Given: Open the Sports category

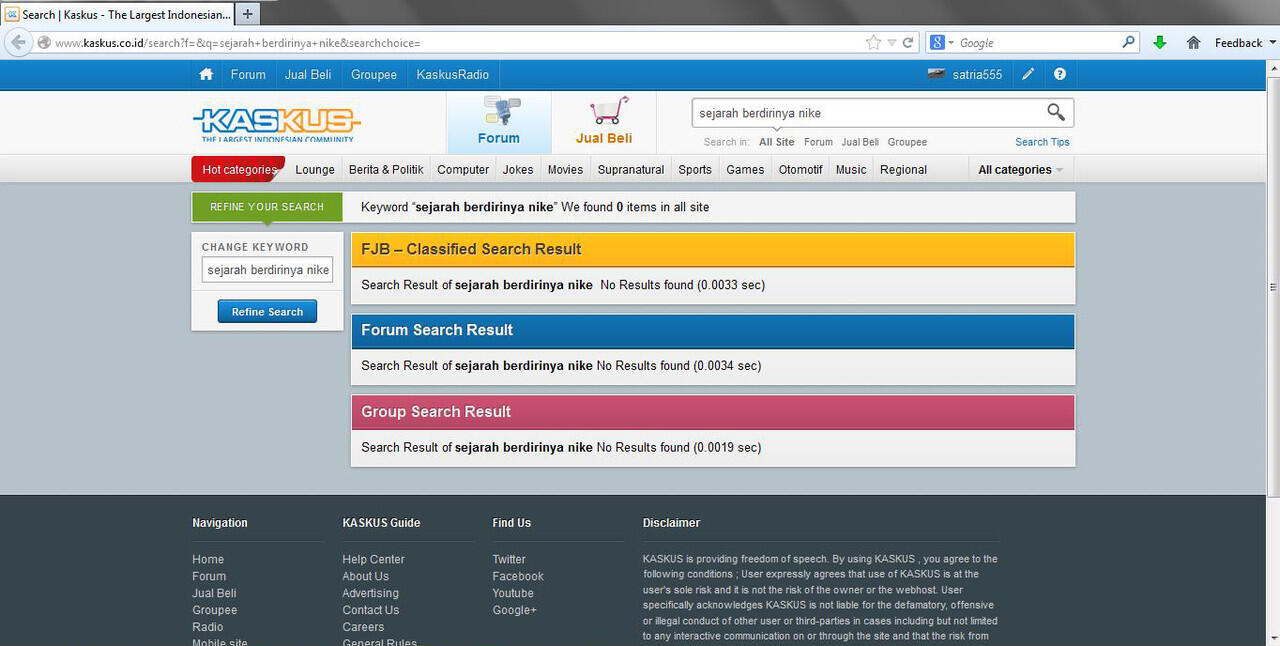Looking at the screenshot, I should pos(695,170).
